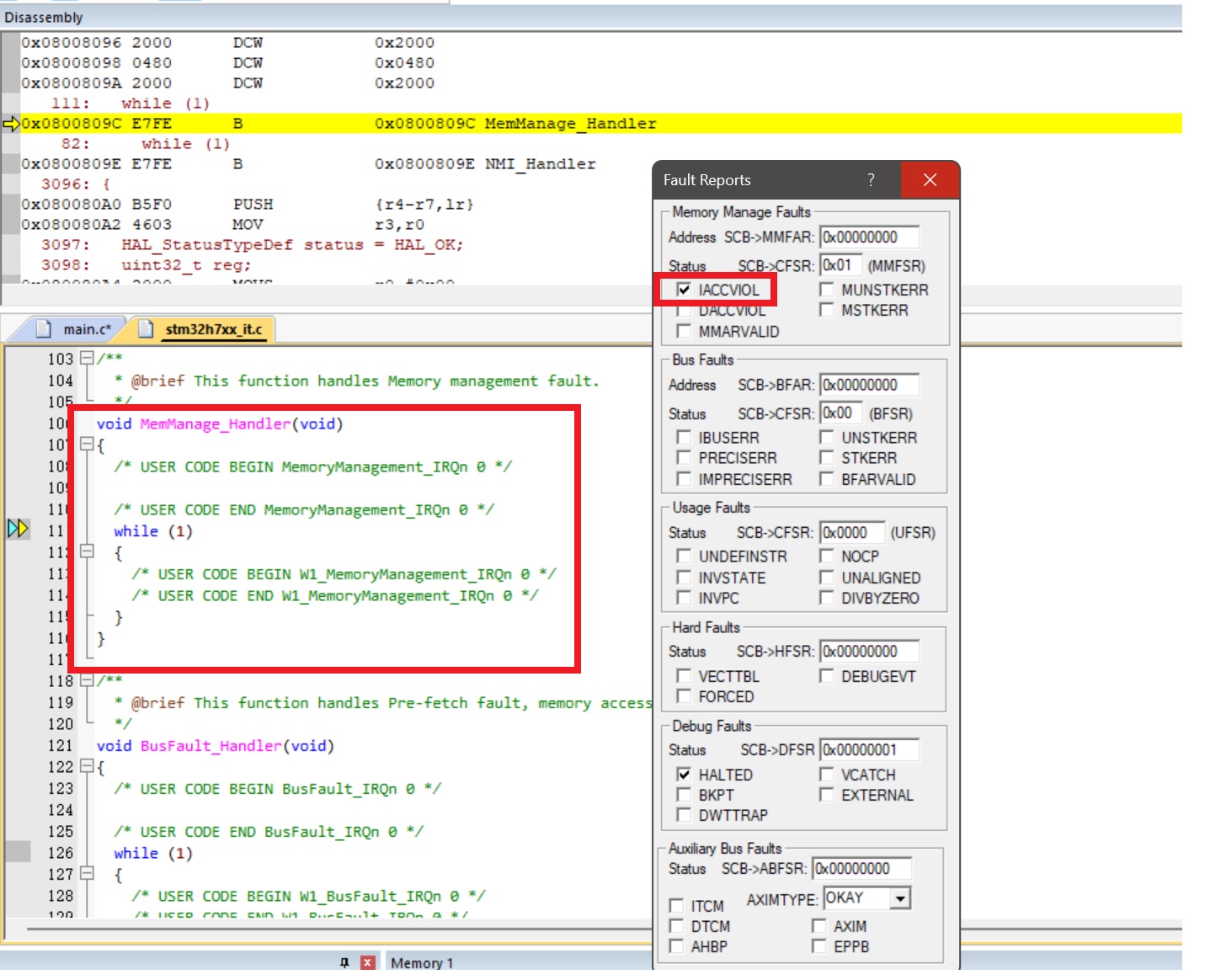The width and height of the screenshot is (1221, 980).
Task: Click the SCB->ABFSR status field
Action: (x=861, y=869)
